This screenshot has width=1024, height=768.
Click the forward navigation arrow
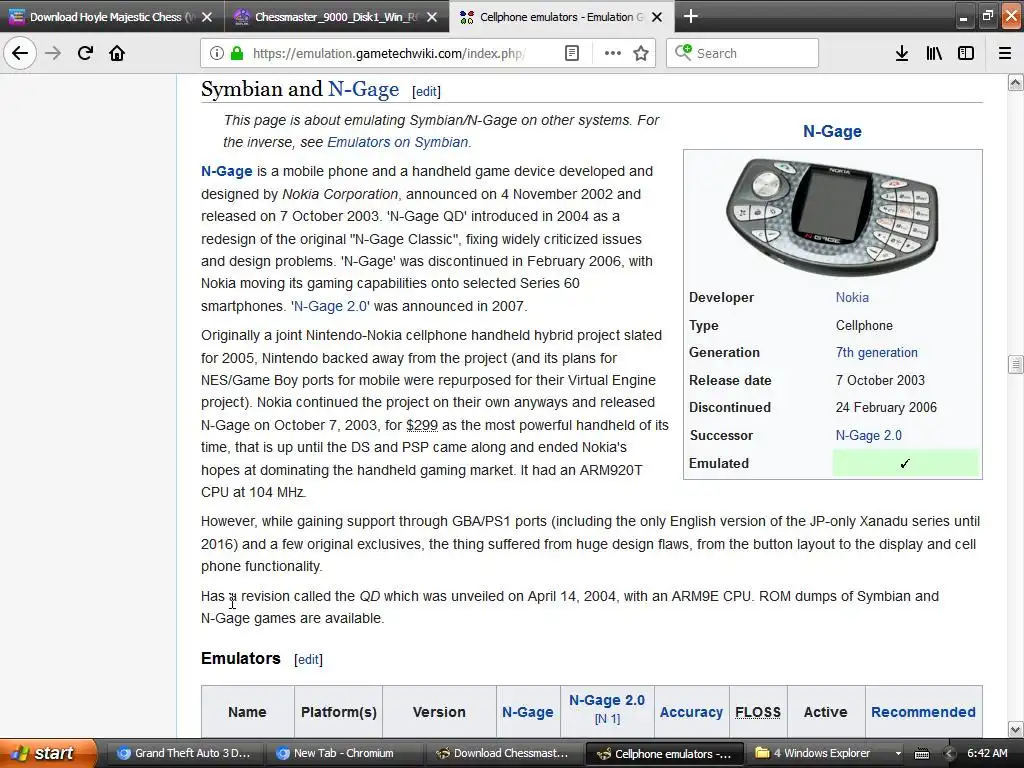pos(53,53)
